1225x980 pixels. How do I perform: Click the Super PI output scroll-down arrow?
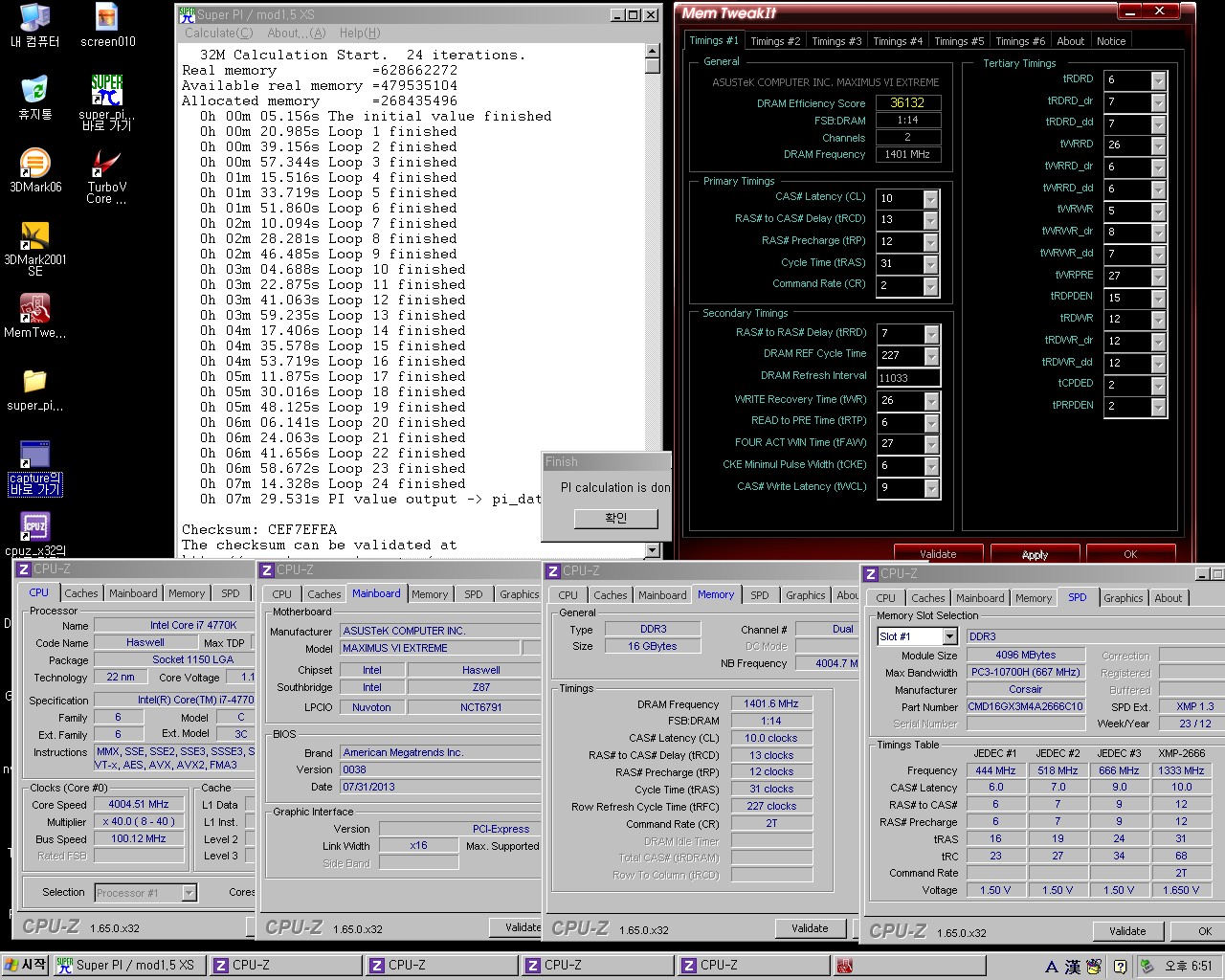coord(653,550)
